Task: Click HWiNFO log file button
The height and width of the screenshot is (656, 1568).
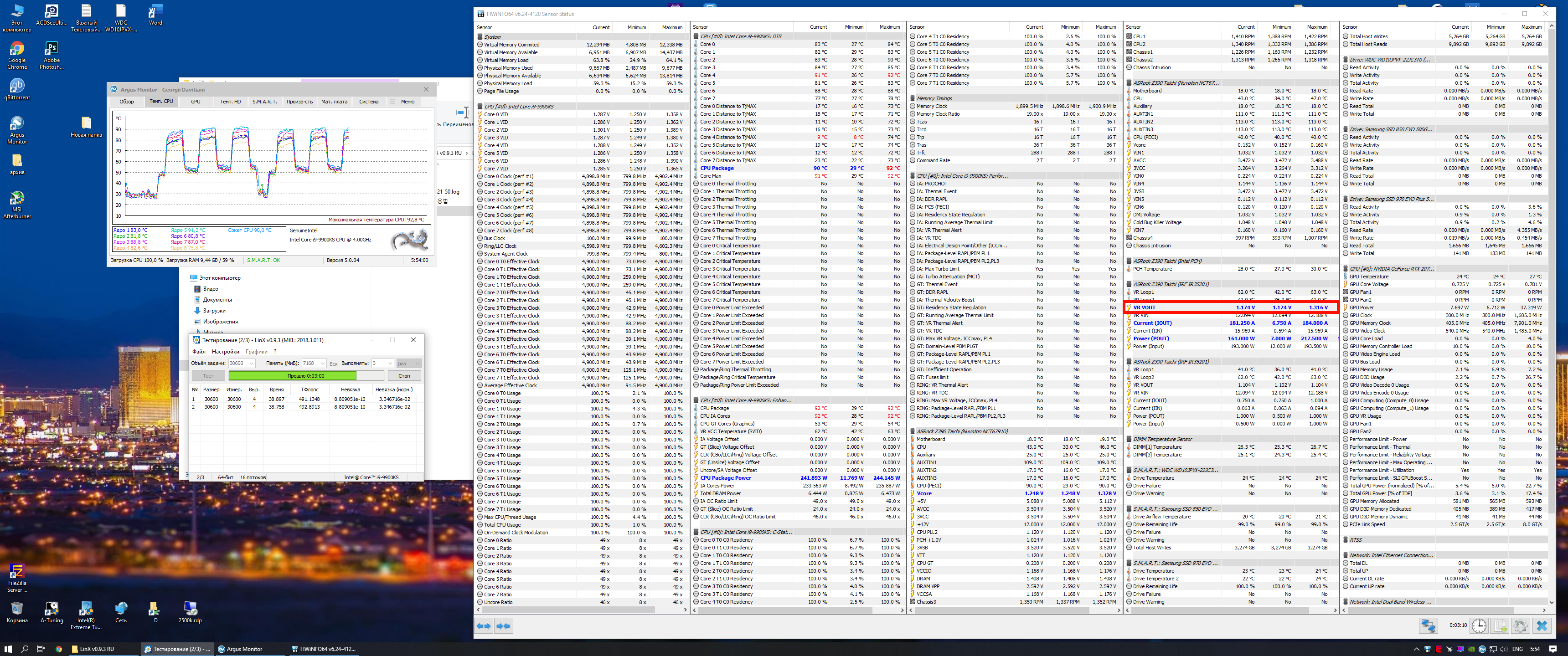Action: coord(1500,625)
